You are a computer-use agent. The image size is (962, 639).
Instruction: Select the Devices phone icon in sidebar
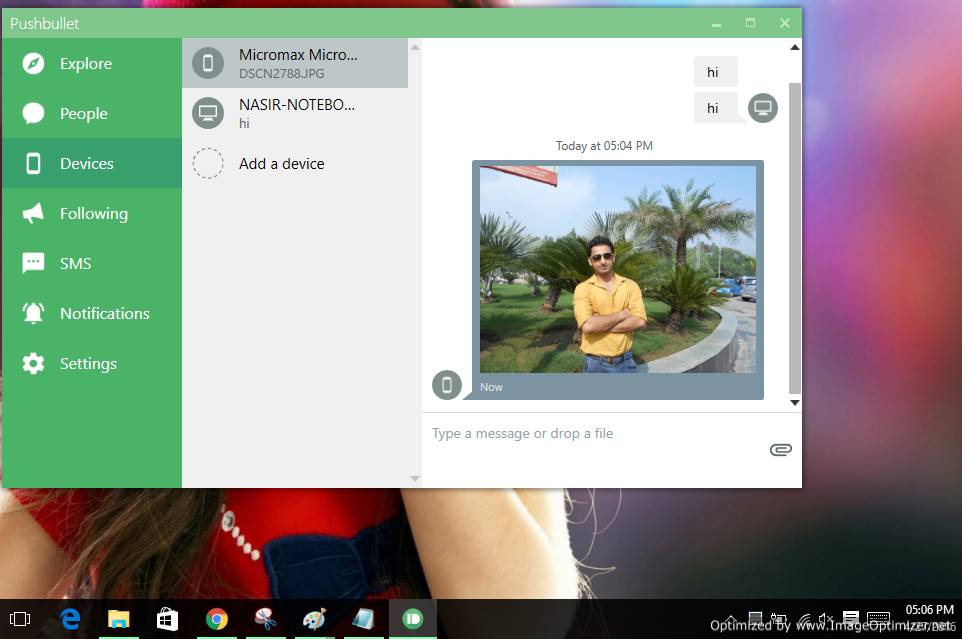point(33,164)
